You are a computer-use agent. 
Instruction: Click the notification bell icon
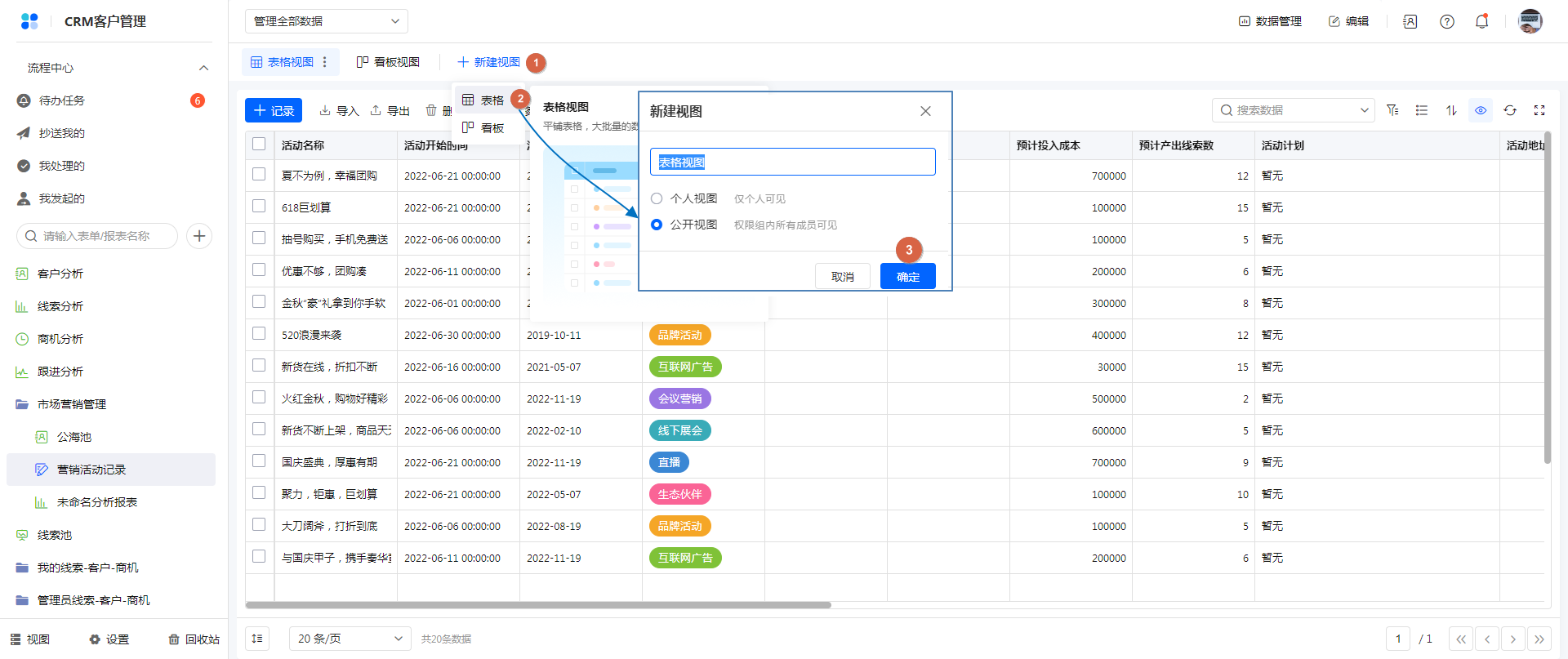[1481, 21]
